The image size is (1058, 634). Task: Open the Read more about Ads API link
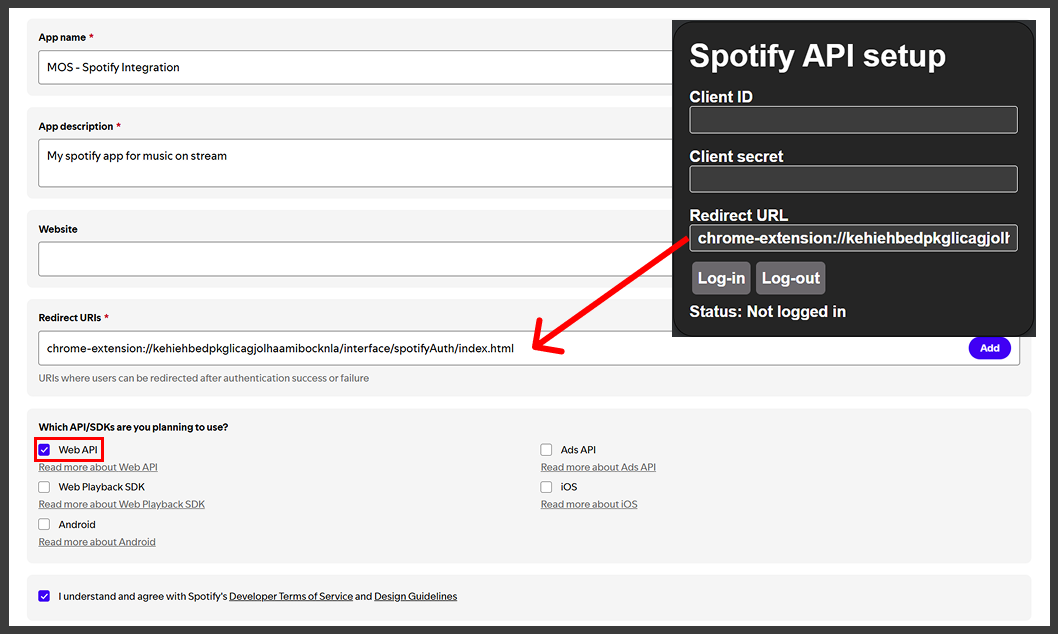[598, 467]
